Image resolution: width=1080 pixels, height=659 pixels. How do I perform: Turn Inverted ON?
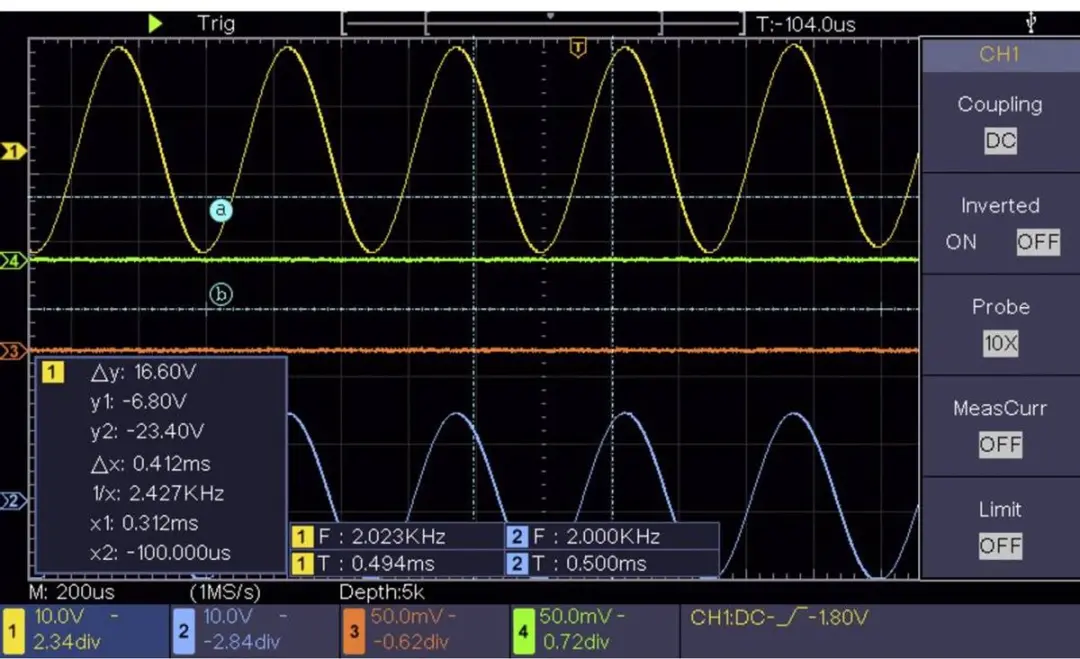coord(961,242)
